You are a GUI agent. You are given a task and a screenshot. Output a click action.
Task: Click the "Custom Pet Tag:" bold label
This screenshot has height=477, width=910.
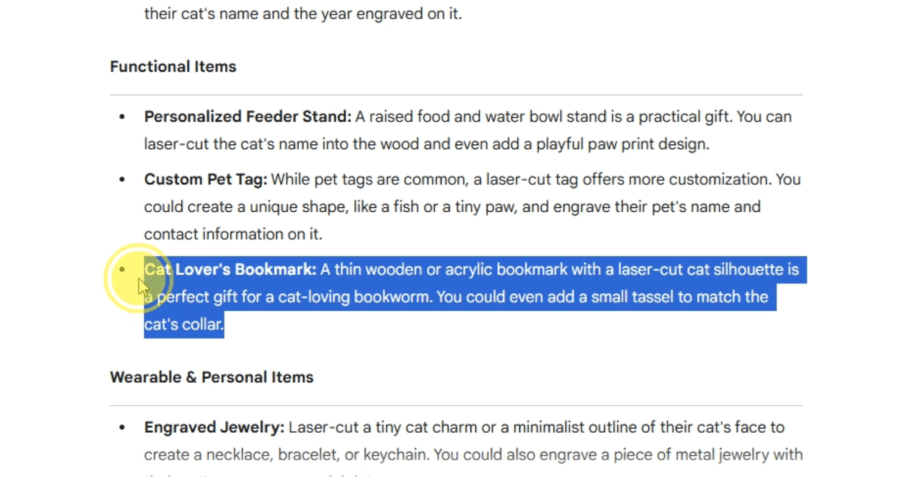pyautogui.click(x=206, y=180)
